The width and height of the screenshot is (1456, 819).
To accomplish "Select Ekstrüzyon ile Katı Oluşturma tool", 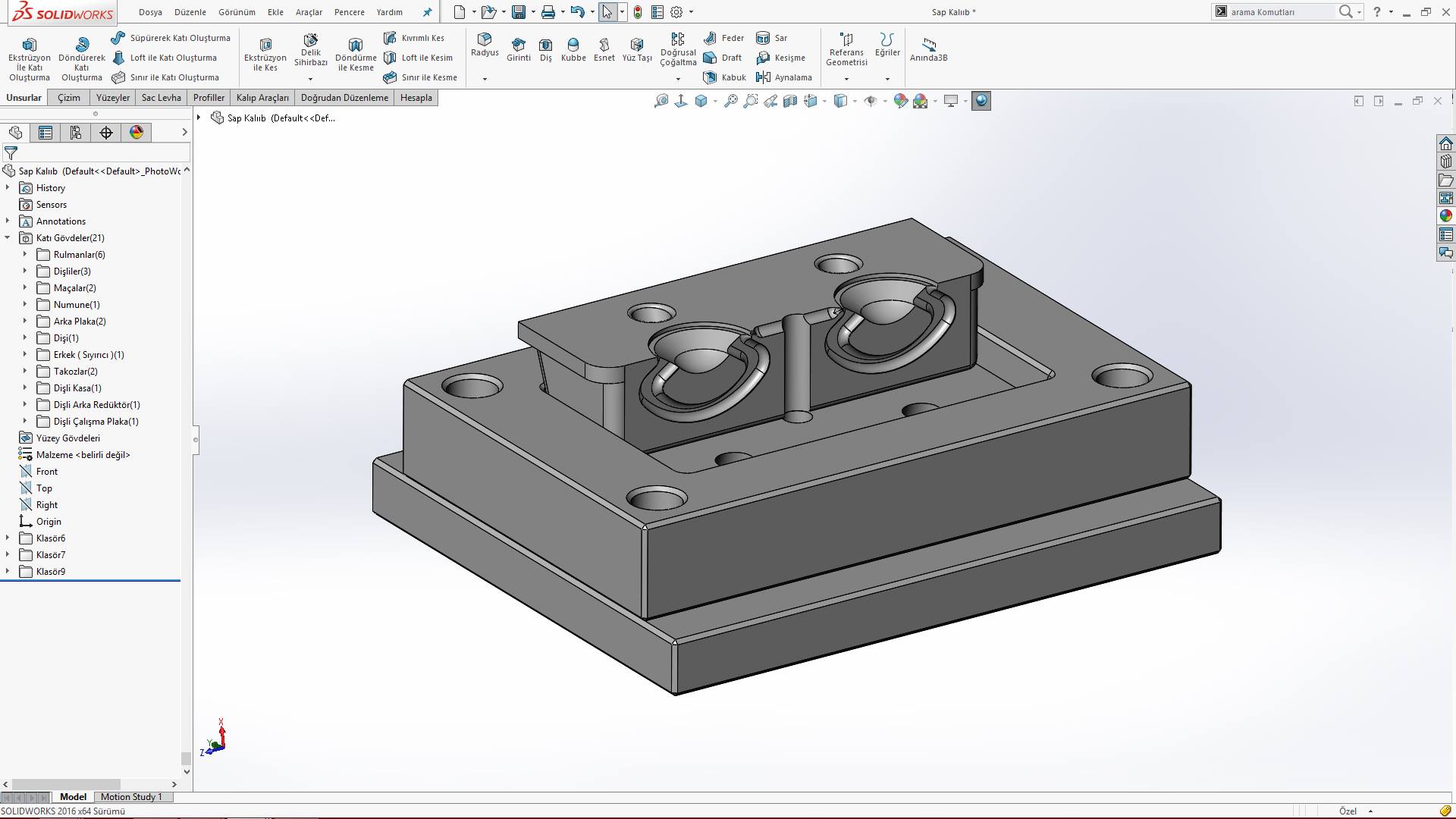I will pyautogui.click(x=30, y=59).
